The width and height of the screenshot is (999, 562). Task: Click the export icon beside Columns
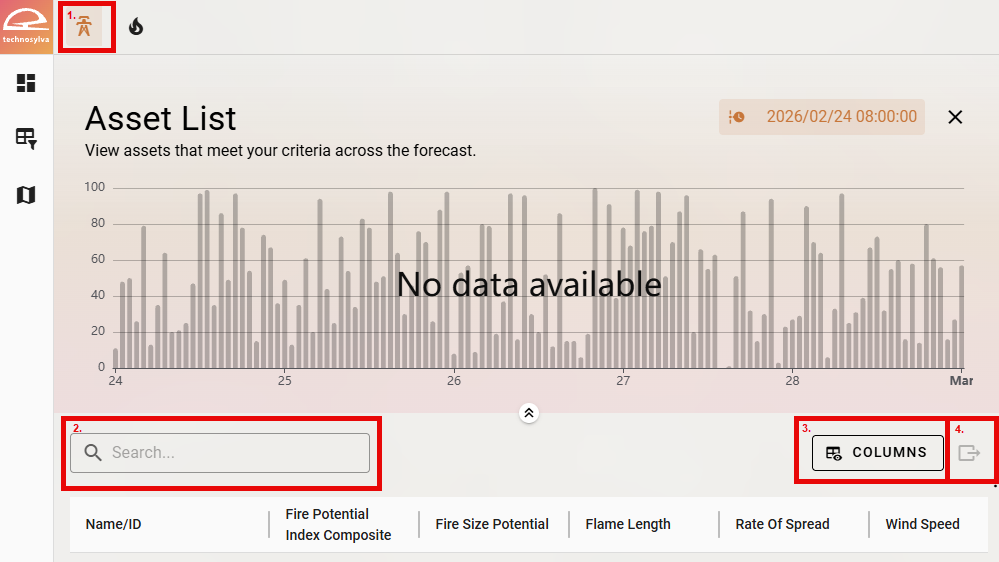[969, 453]
